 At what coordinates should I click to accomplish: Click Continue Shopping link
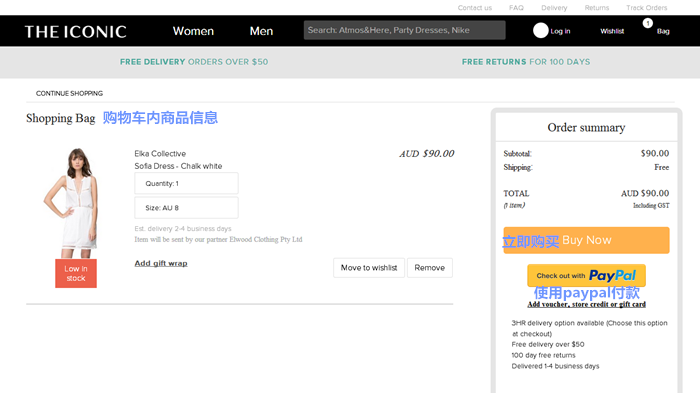tap(69, 93)
